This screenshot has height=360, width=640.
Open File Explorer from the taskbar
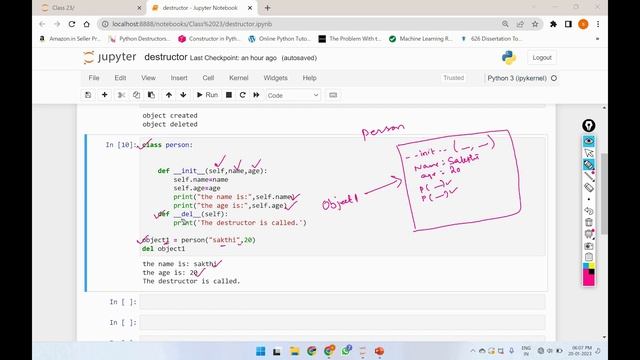pyautogui.click(x=294, y=351)
